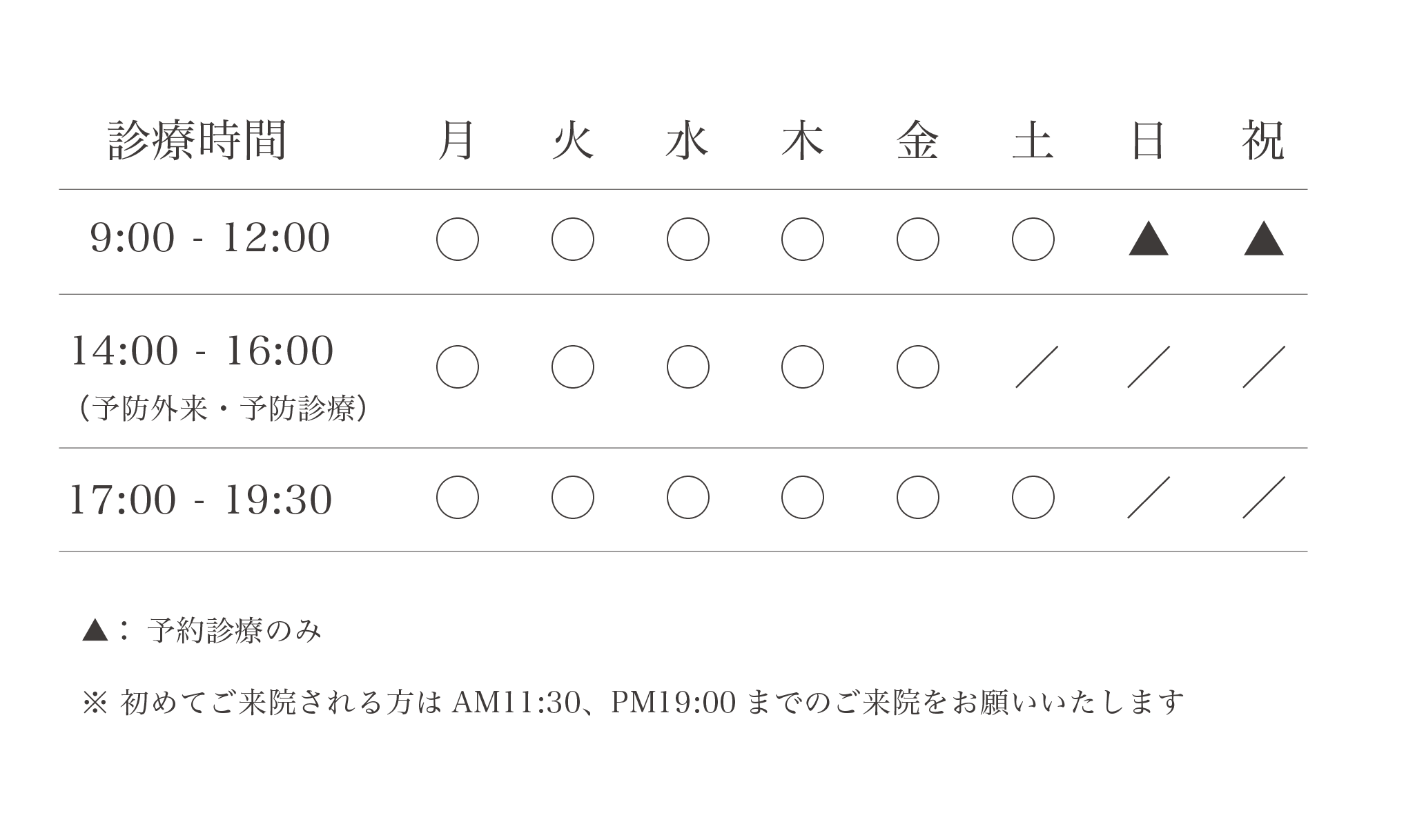Click the Saturday 14:00 - 16:00 slash mark
The image size is (1415, 840).
point(1037,367)
